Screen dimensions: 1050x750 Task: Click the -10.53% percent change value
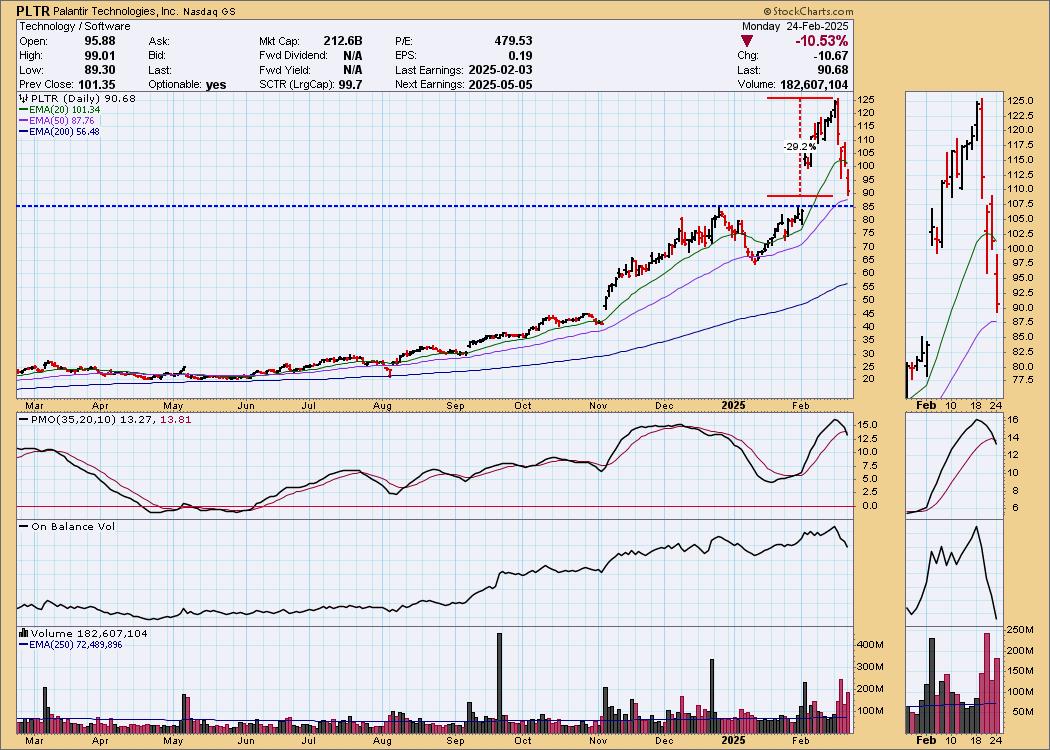coord(822,42)
